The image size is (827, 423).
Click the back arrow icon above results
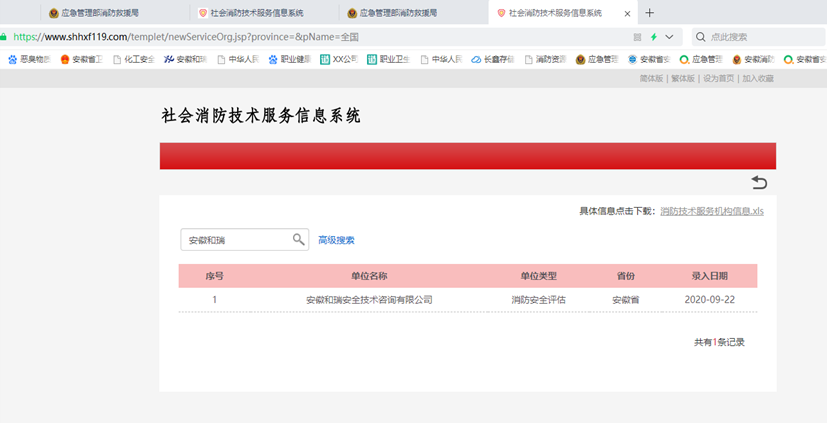(x=759, y=182)
